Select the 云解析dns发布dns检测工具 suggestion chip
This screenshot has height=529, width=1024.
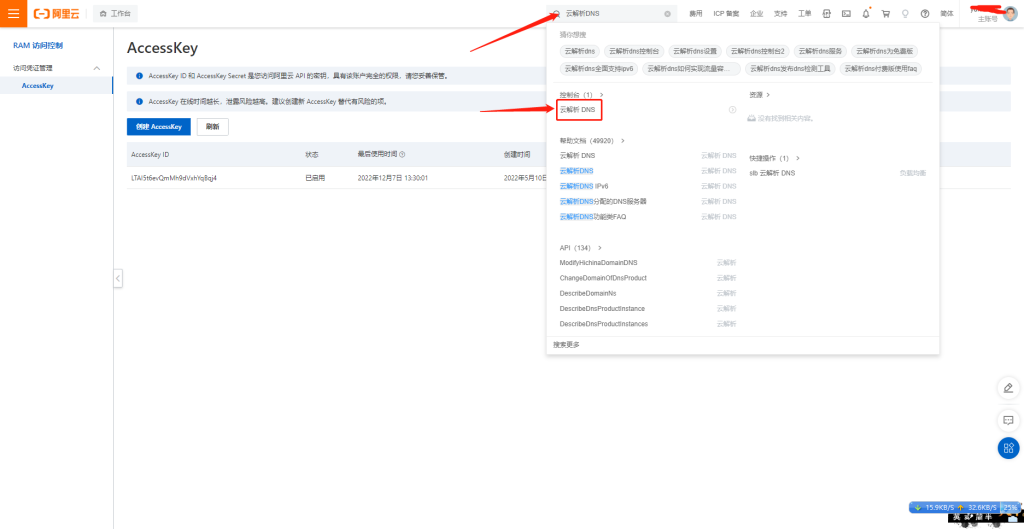[x=790, y=68]
